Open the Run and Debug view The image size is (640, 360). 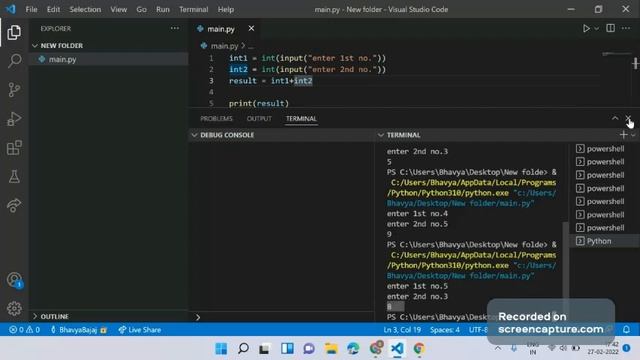[14, 119]
